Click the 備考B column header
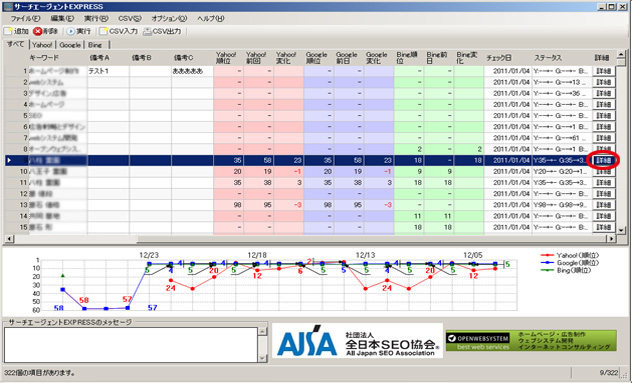632x383 pixels. click(150, 58)
